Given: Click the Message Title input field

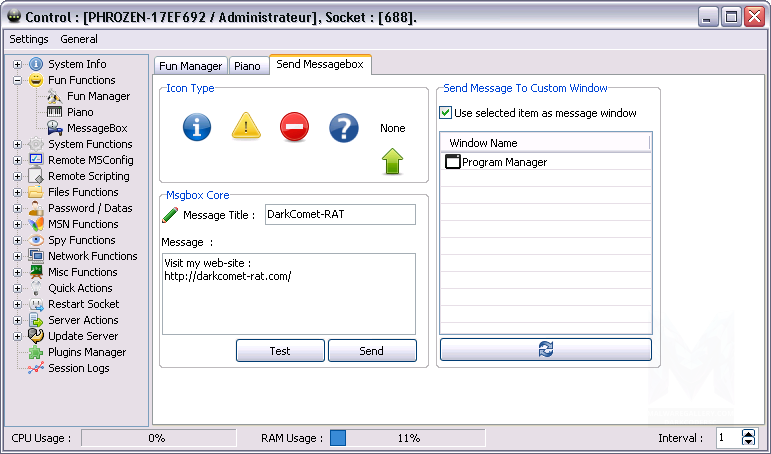Looking at the screenshot, I should coord(339,214).
